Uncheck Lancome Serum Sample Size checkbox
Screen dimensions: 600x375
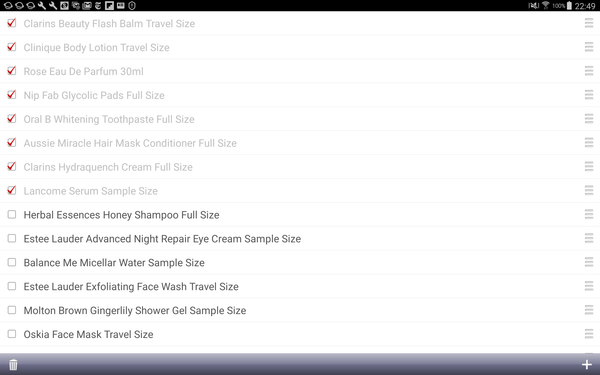tap(12, 190)
